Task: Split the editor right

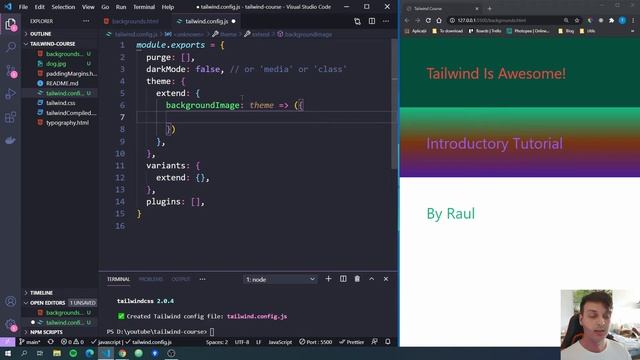Action: click(372, 21)
